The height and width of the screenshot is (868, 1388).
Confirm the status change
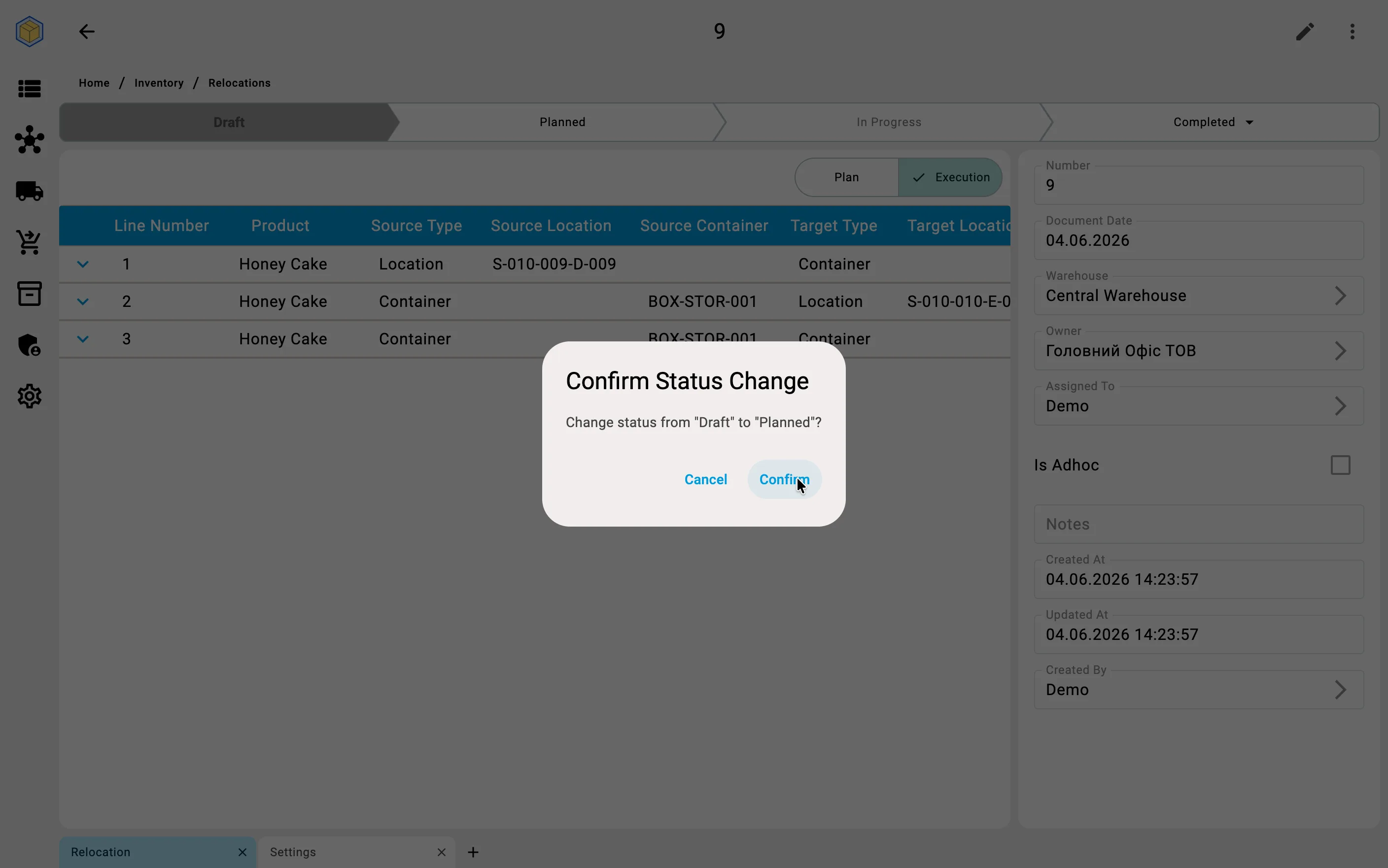(785, 479)
